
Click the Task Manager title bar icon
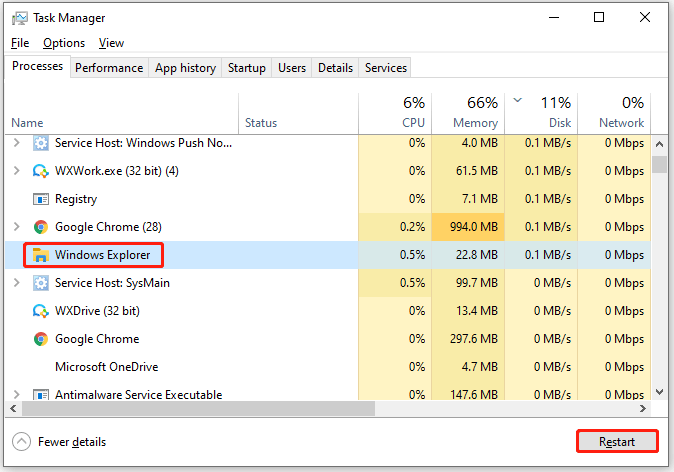pos(20,18)
